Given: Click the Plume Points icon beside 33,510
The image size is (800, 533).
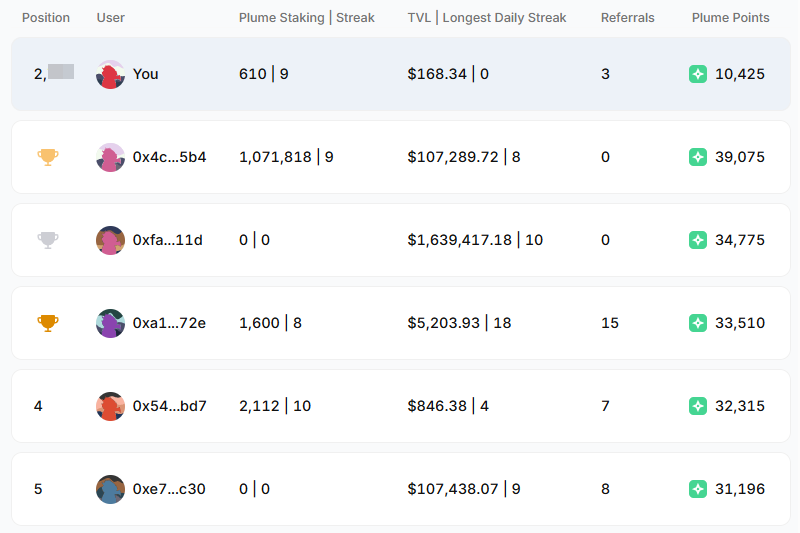Looking at the screenshot, I should click(x=698, y=323).
